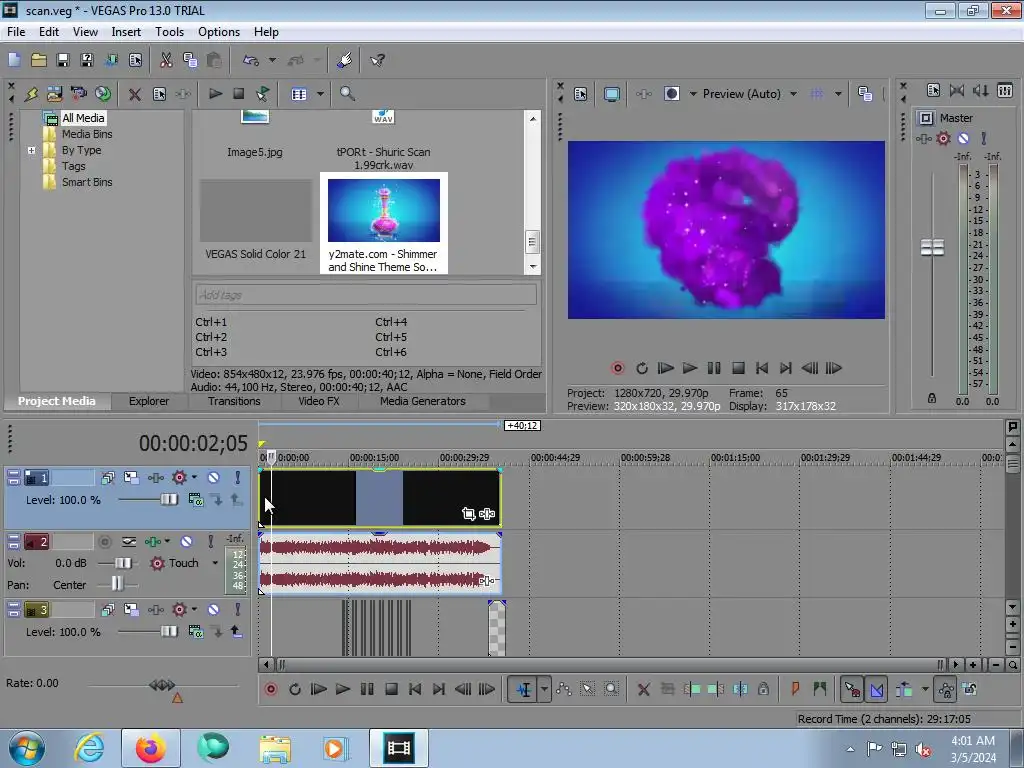Click the Downmix Output icon in mixer

tap(957, 90)
